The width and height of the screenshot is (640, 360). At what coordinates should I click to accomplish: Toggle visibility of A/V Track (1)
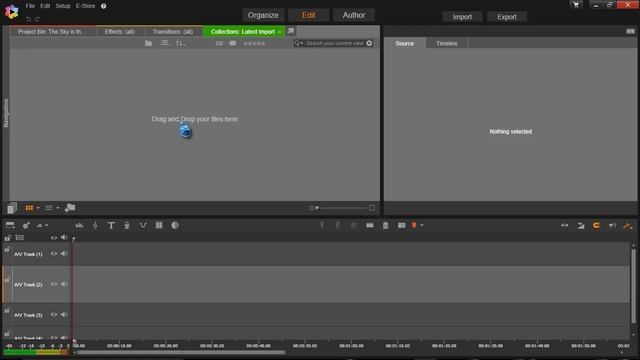pos(53,254)
